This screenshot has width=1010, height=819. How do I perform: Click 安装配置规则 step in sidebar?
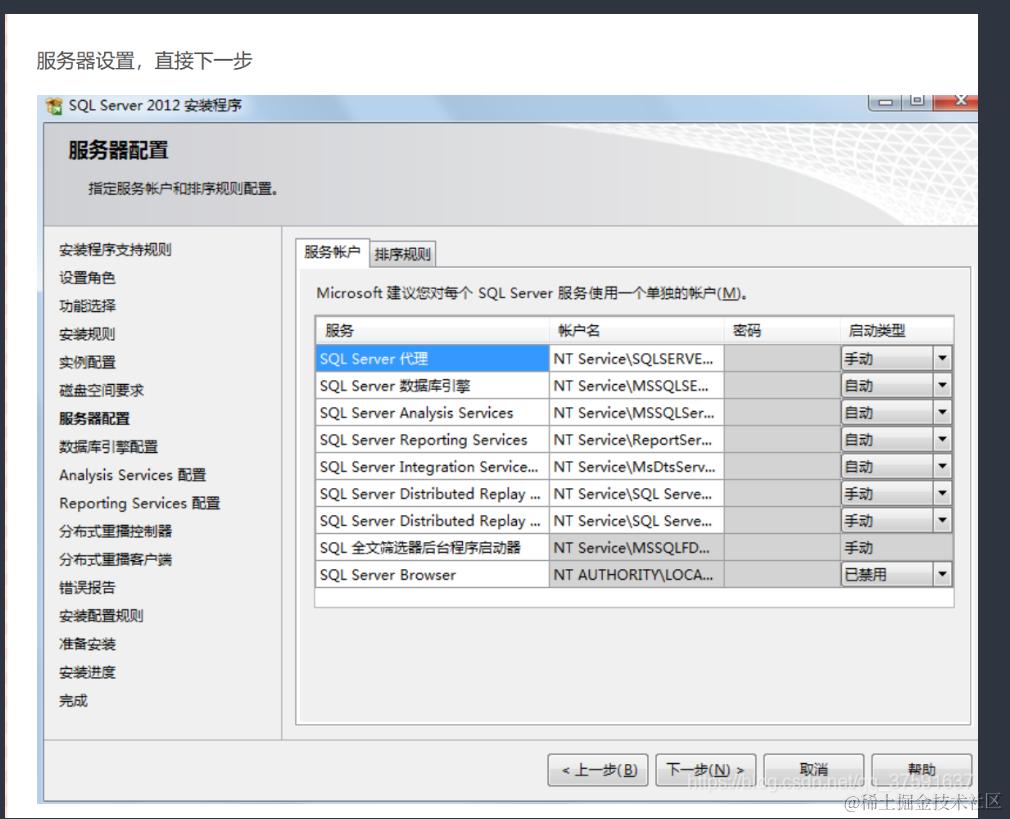pyautogui.click(x=101, y=616)
